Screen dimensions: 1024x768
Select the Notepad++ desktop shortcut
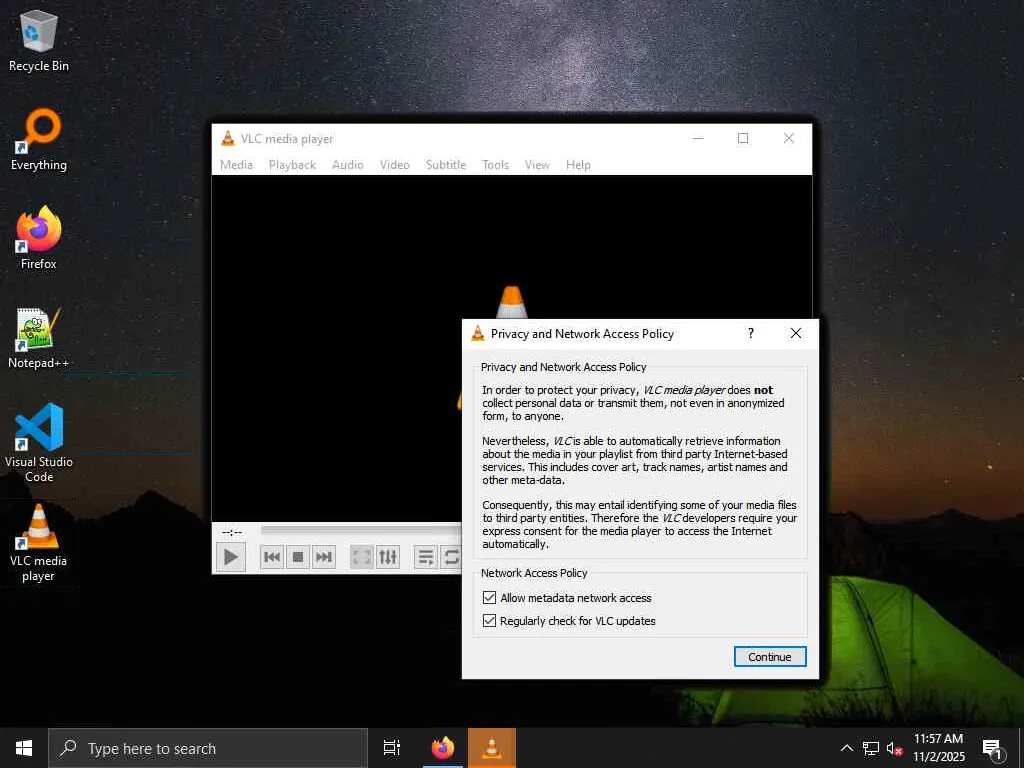[x=39, y=338]
